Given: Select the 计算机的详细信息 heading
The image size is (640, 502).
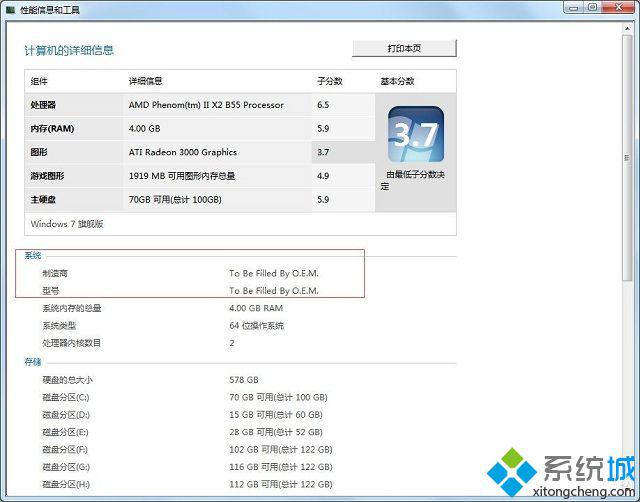Looking at the screenshot, I should (69, 51).
